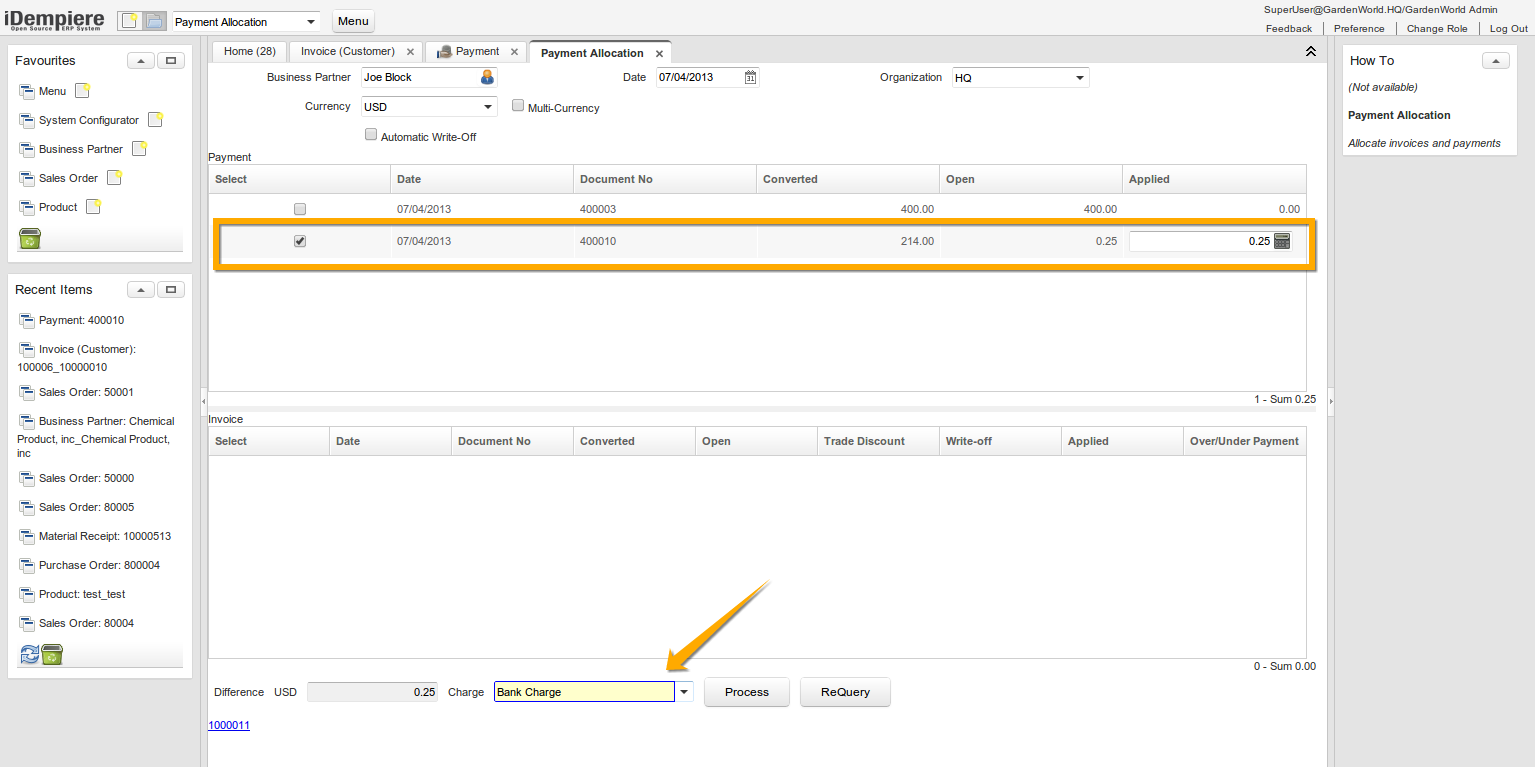This screenshot has height=767, width=1535.
Task: Expand the Organization dropdown
Action: pyautogui.click(x=1080, y=77)
